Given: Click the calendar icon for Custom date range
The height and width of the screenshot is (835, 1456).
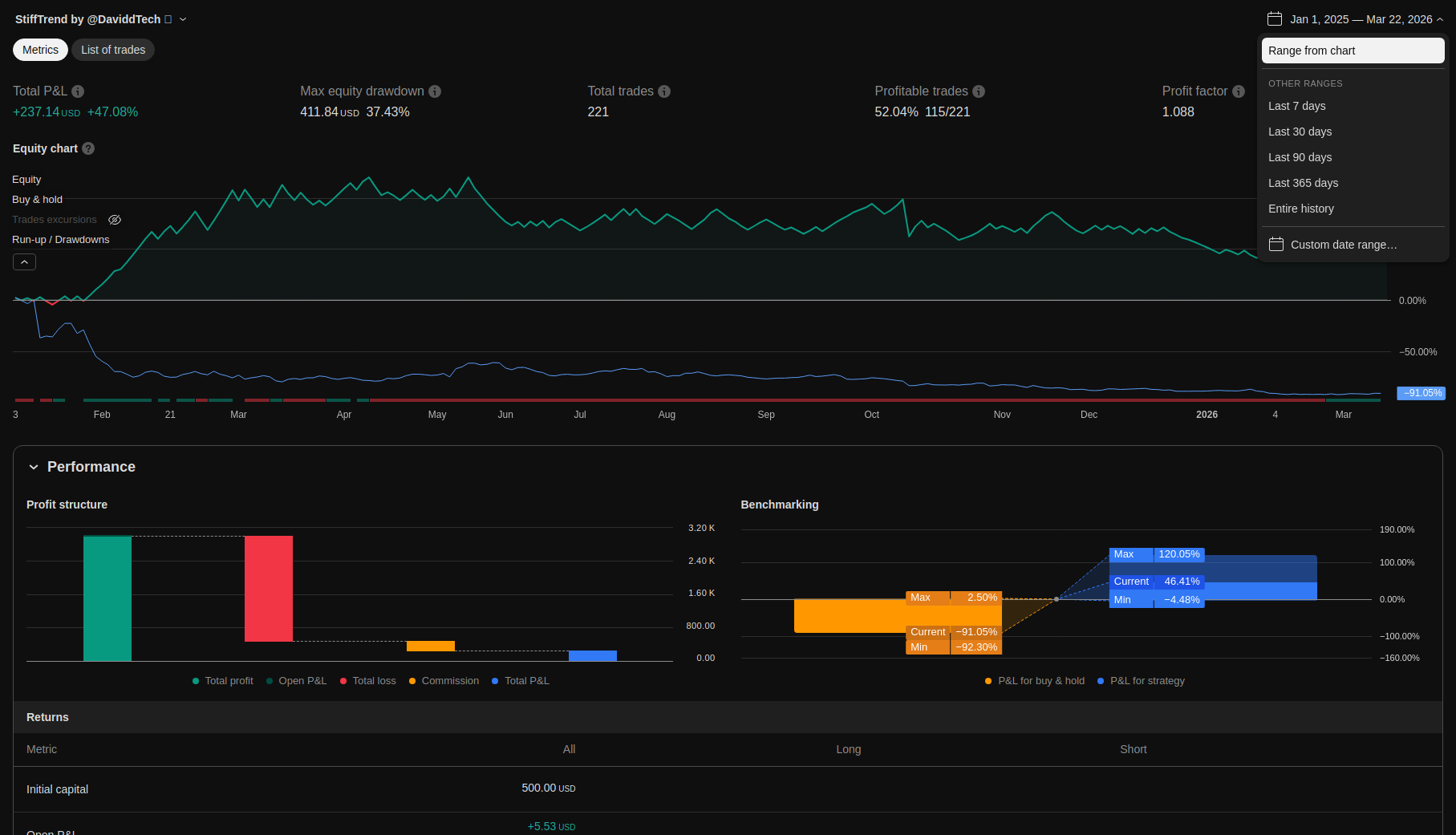Looking at the screenshot, I should [1276, 245].
